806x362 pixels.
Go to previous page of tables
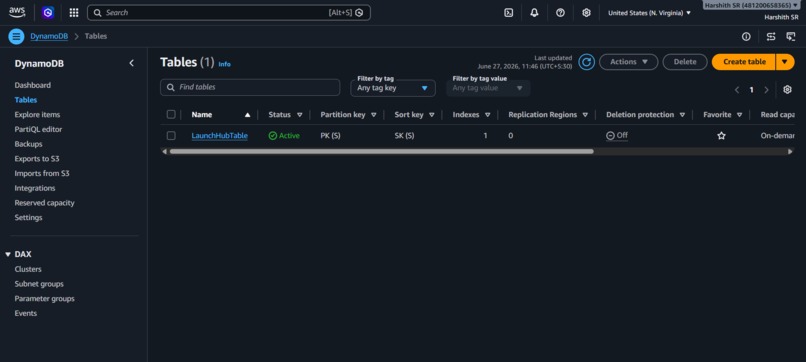pyautogui.click(x=737, y=90)
